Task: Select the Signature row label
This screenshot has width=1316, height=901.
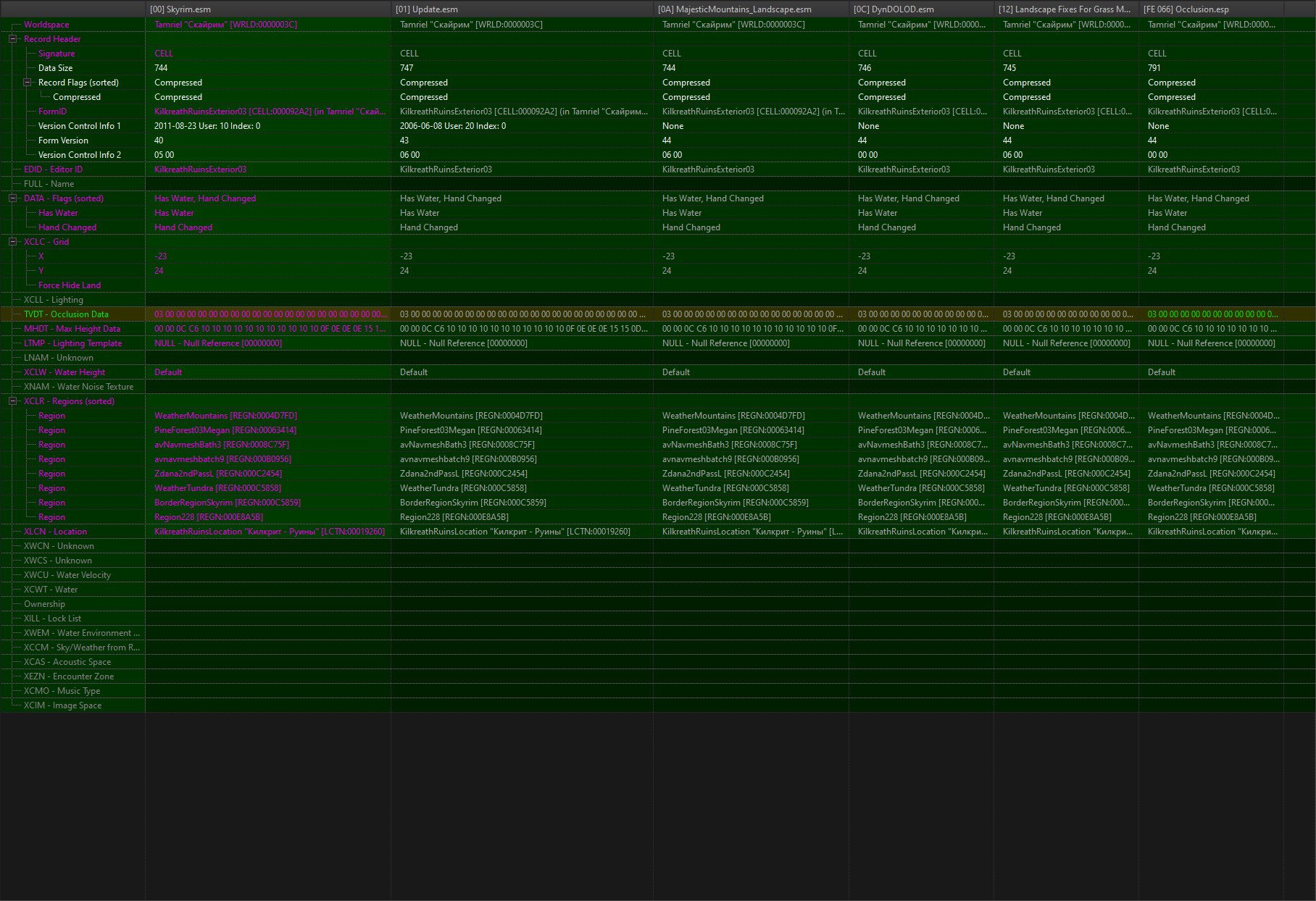Action: tap(57, 54)
